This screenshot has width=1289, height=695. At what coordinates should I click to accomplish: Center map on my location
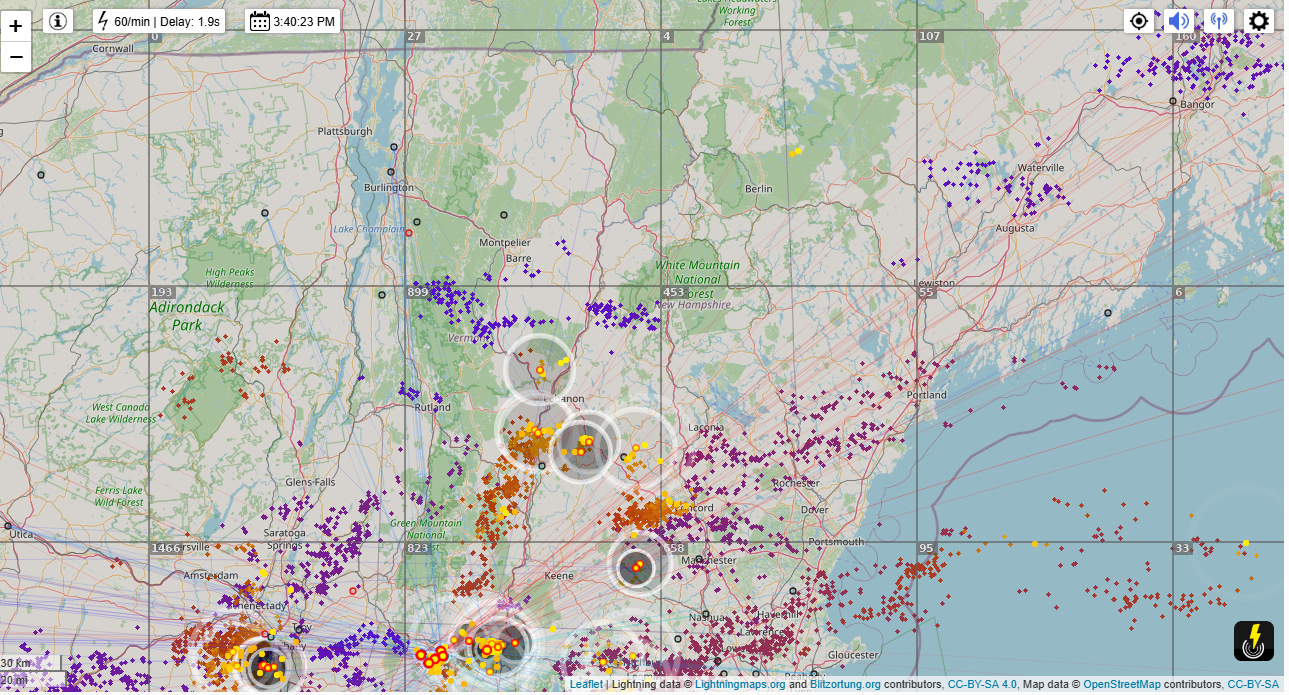(1138, 21)
